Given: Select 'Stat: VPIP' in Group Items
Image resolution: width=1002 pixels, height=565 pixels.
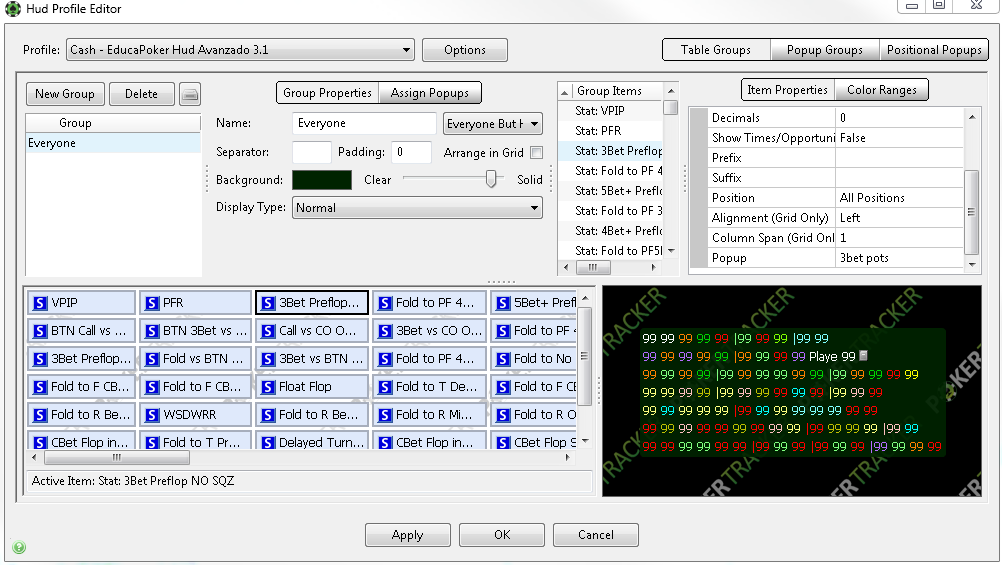Looking at the screenshot, I should pos(610,111).
